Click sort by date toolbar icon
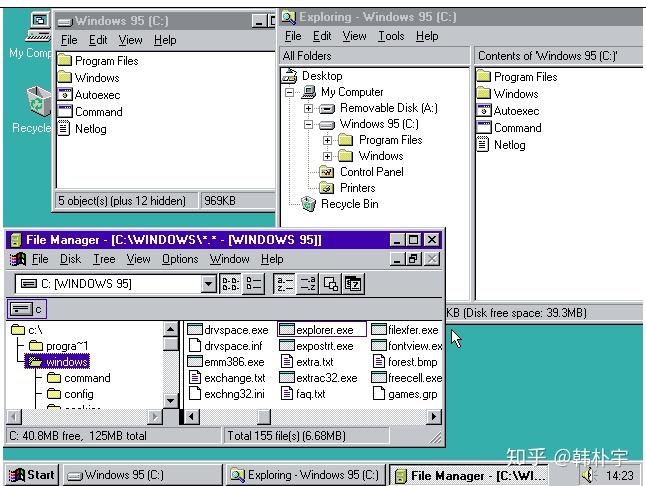646x486 pixels. pos(353,284)
